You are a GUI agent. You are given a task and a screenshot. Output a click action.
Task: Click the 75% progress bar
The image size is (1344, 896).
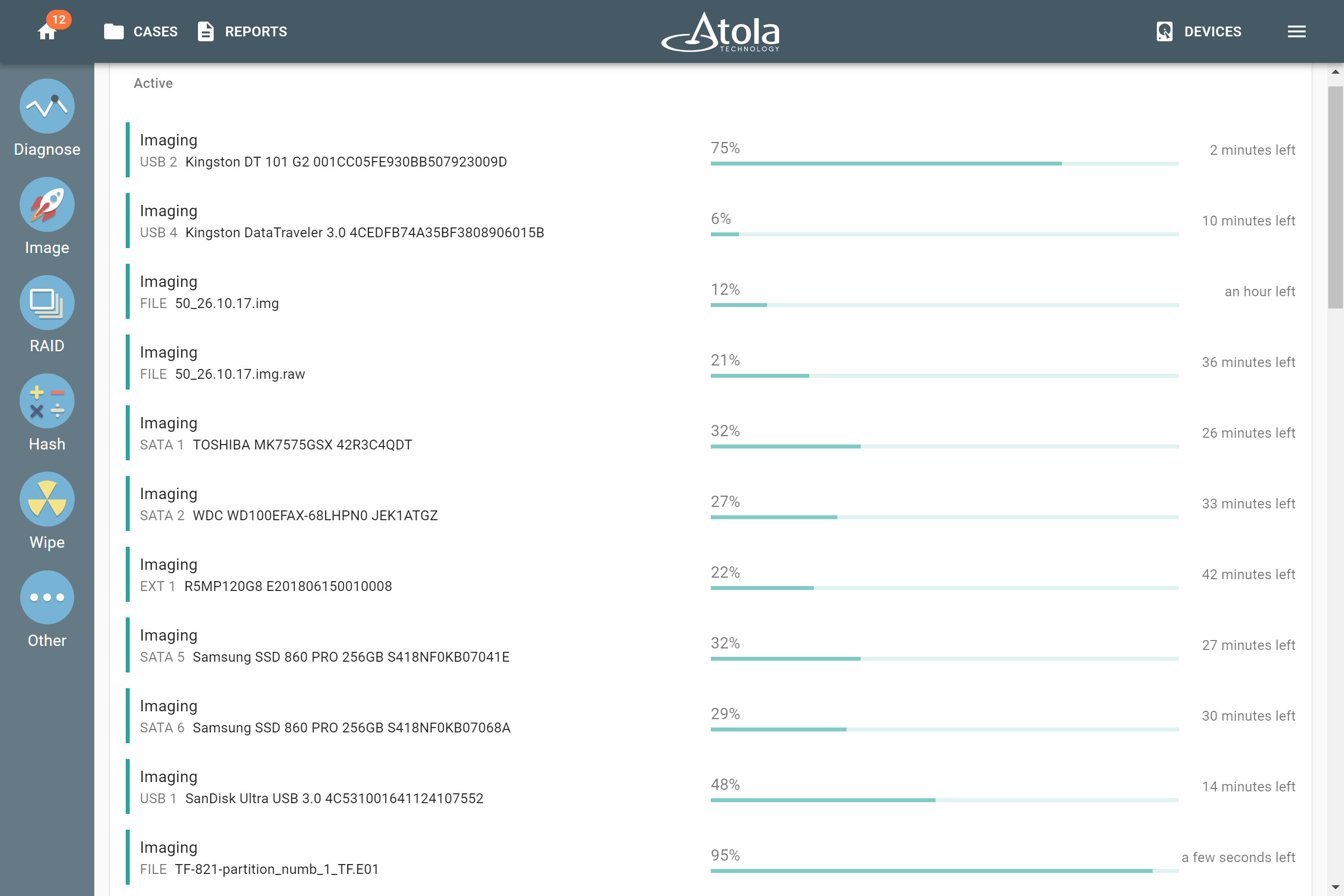[945, 164]
